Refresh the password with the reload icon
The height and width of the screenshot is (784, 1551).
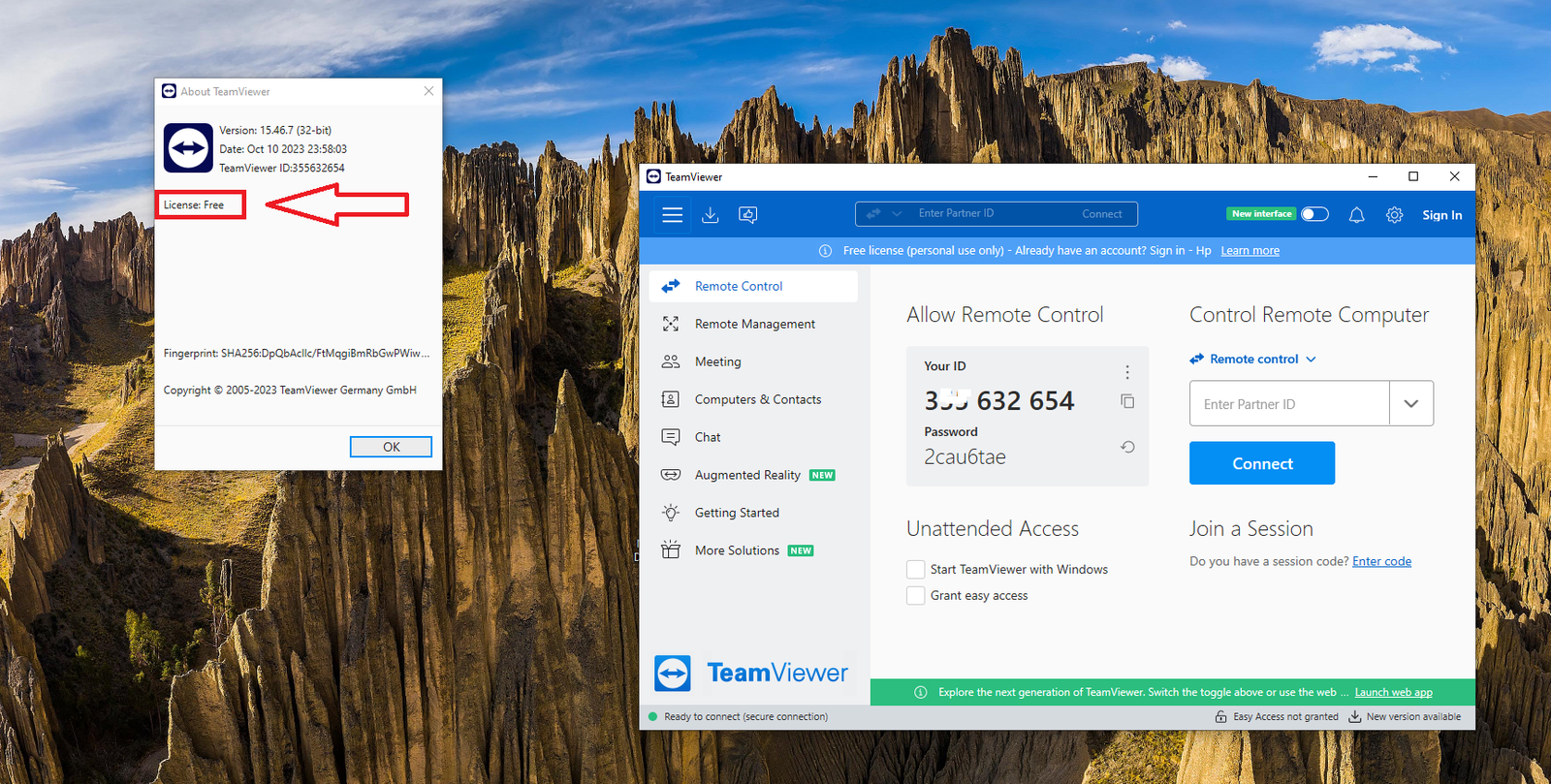tap(1127, 447)
